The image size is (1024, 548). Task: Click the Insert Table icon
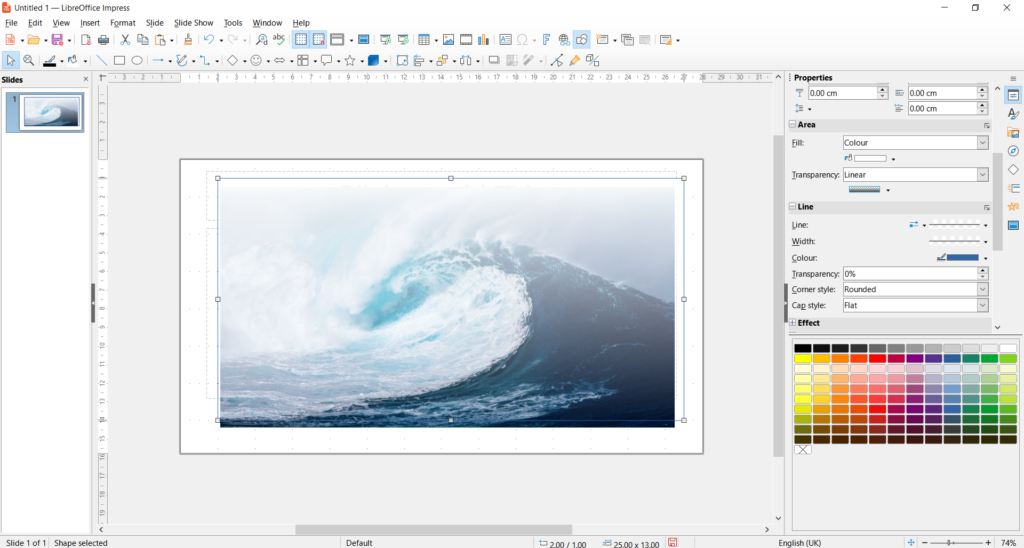tap(424, 40)
